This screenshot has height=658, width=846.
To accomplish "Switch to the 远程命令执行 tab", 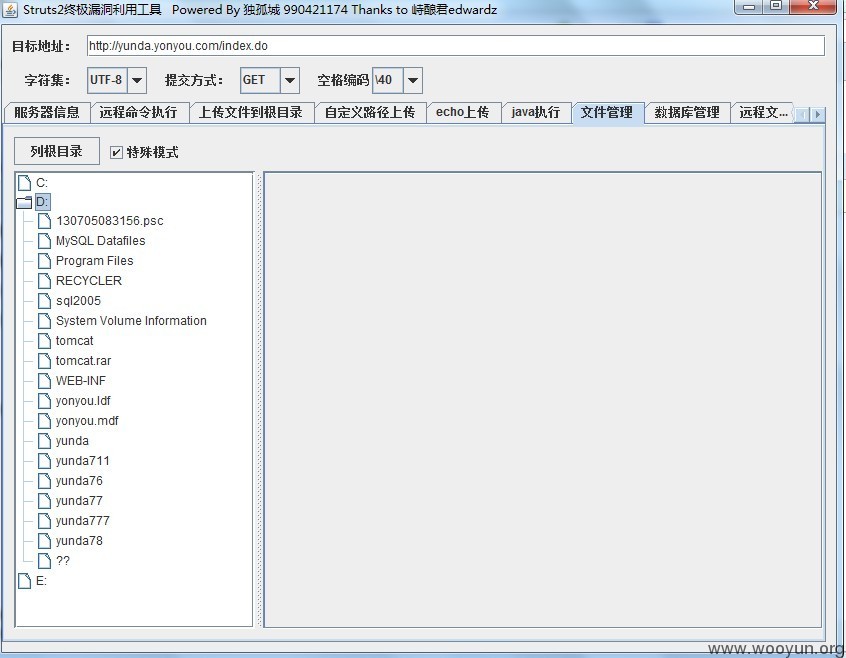I will point(139,112).
